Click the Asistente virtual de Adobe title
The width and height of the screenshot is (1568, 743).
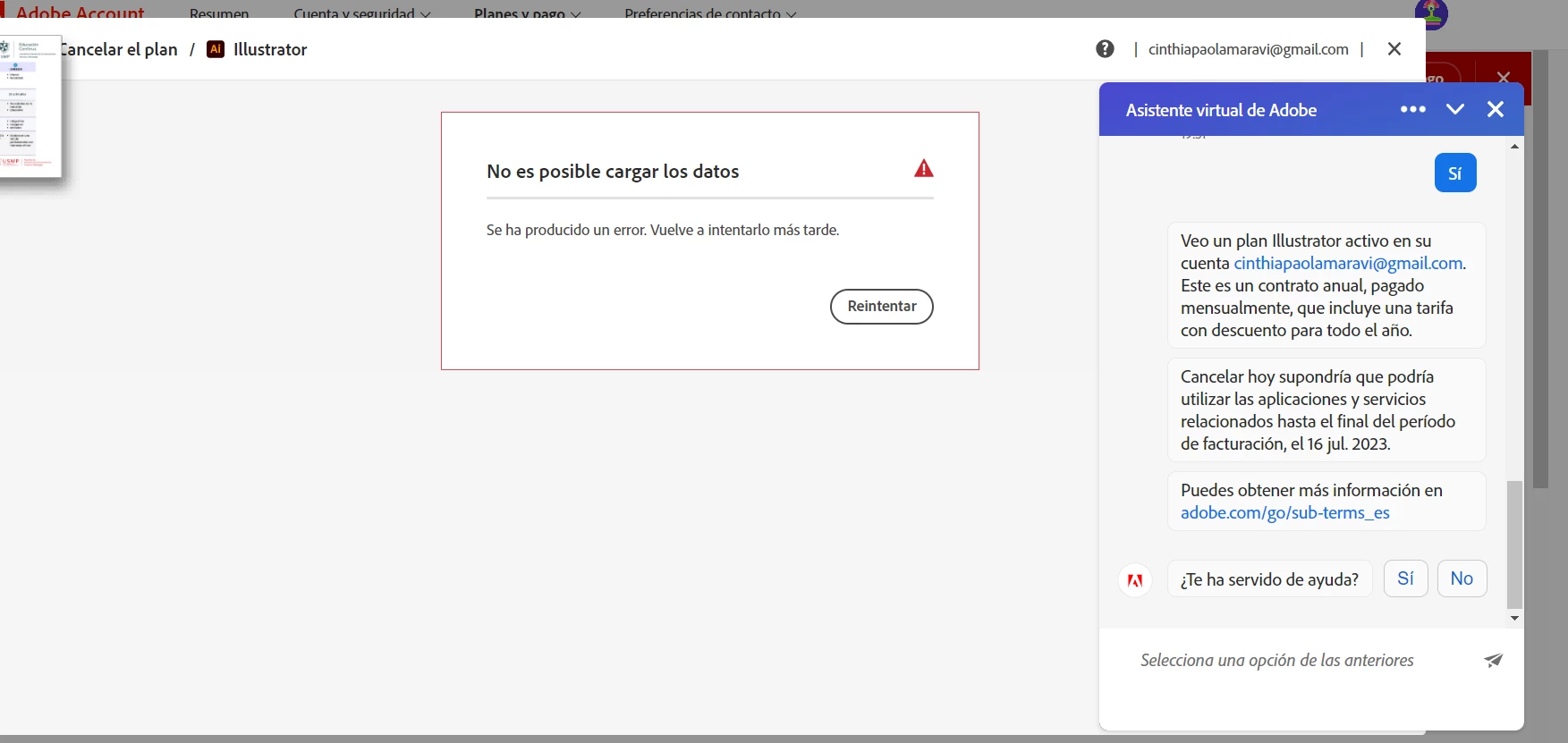coord(1221,110)
